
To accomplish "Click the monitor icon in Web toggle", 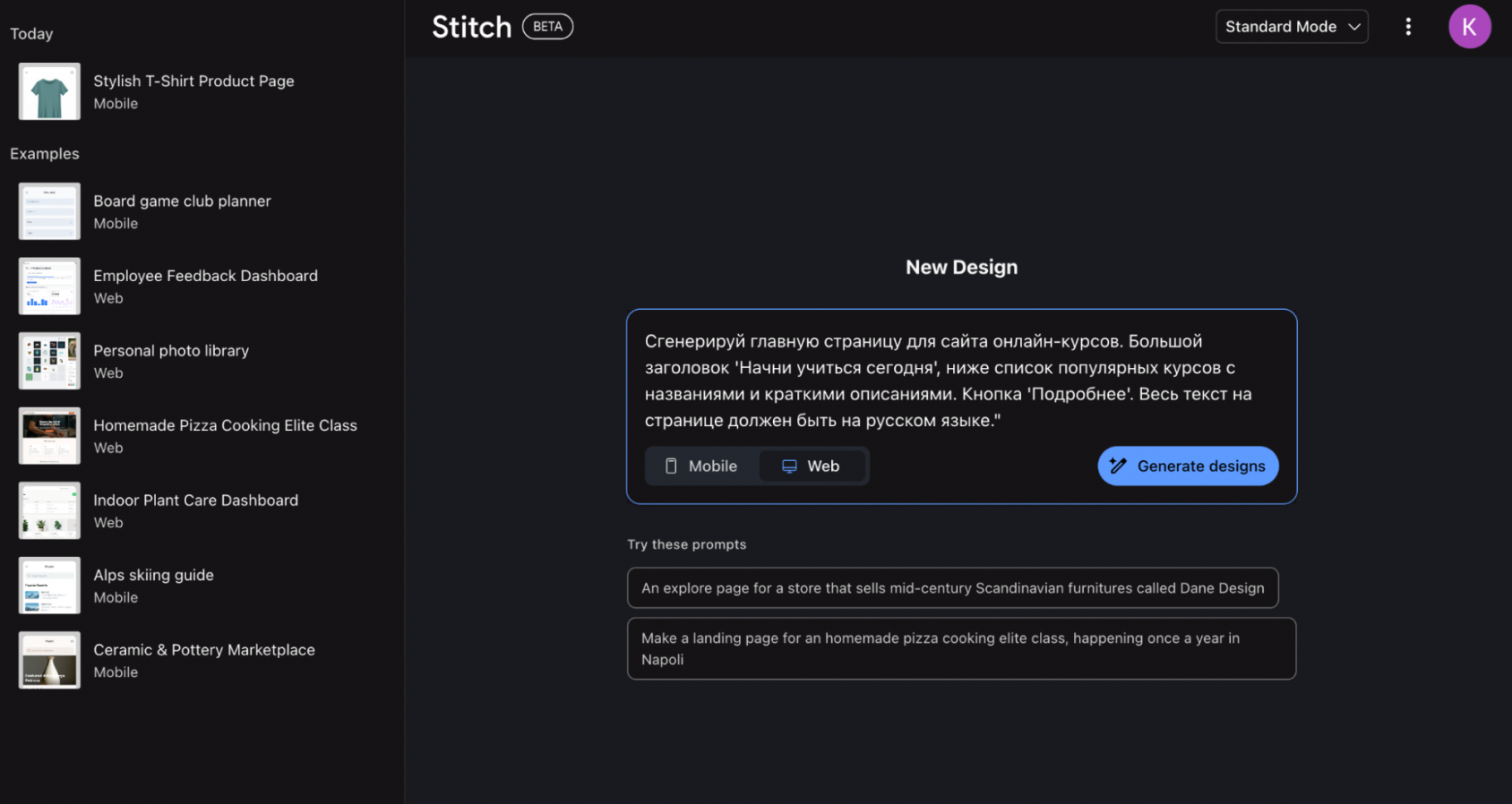I will (789, 466).
